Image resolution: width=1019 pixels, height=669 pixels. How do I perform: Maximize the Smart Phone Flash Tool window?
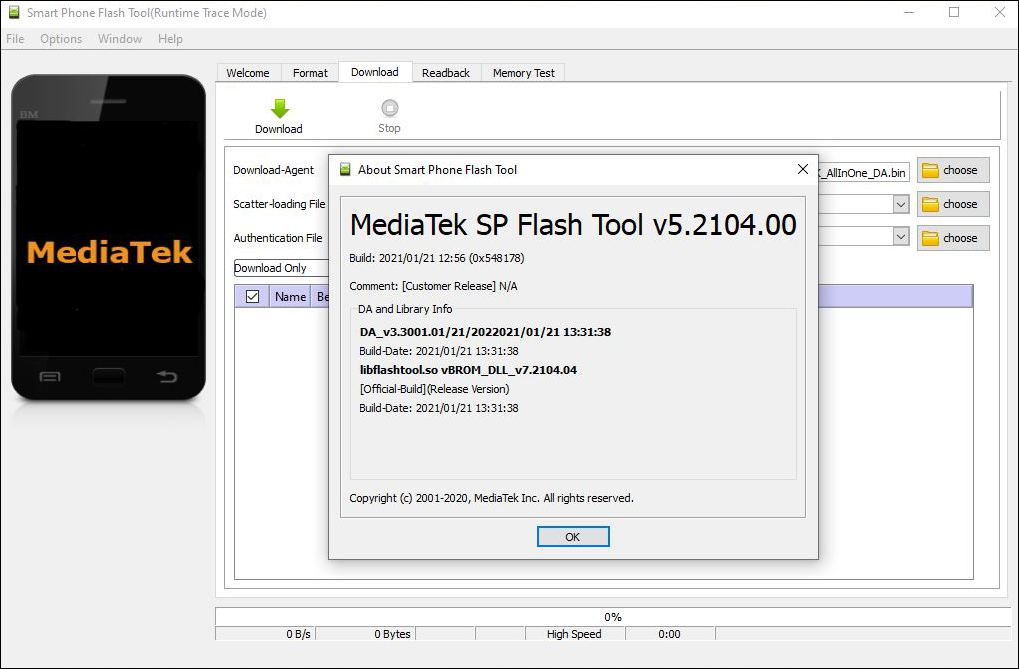point(954,12)
